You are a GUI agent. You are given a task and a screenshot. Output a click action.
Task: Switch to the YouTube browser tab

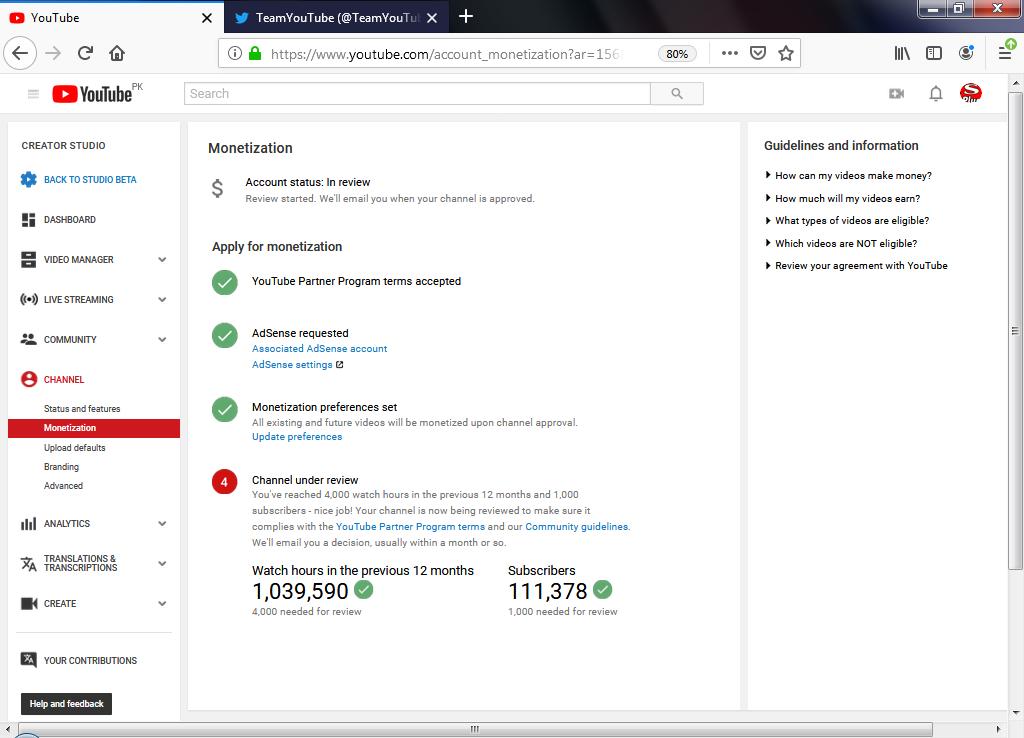click(111, 18)
